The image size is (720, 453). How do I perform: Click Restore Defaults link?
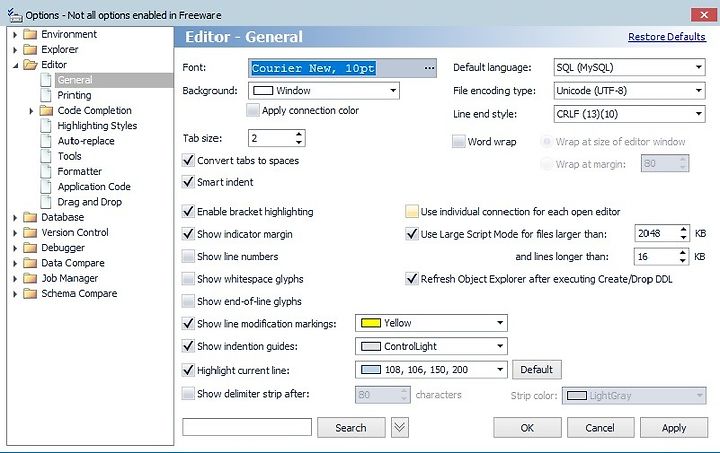pos(667,37)
